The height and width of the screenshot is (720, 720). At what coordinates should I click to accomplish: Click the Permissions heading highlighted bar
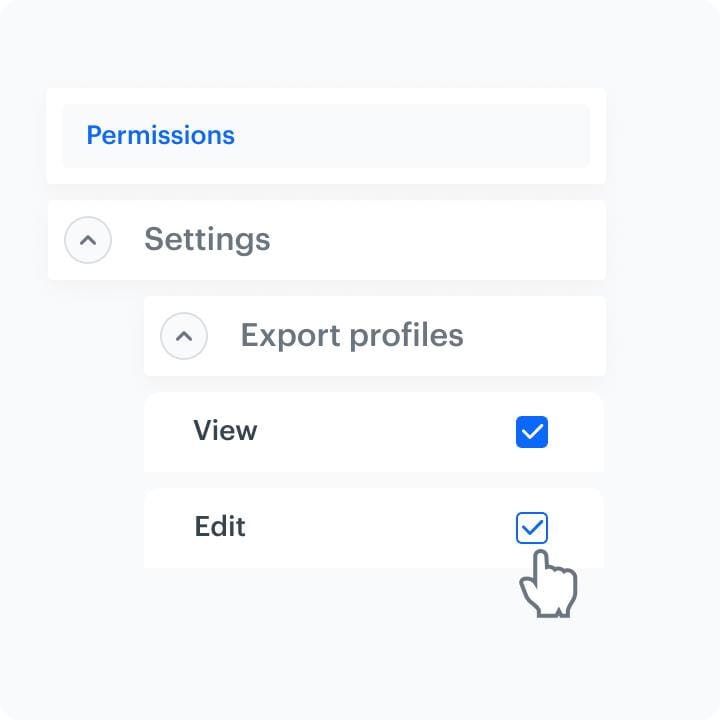(x=400, y=135)
